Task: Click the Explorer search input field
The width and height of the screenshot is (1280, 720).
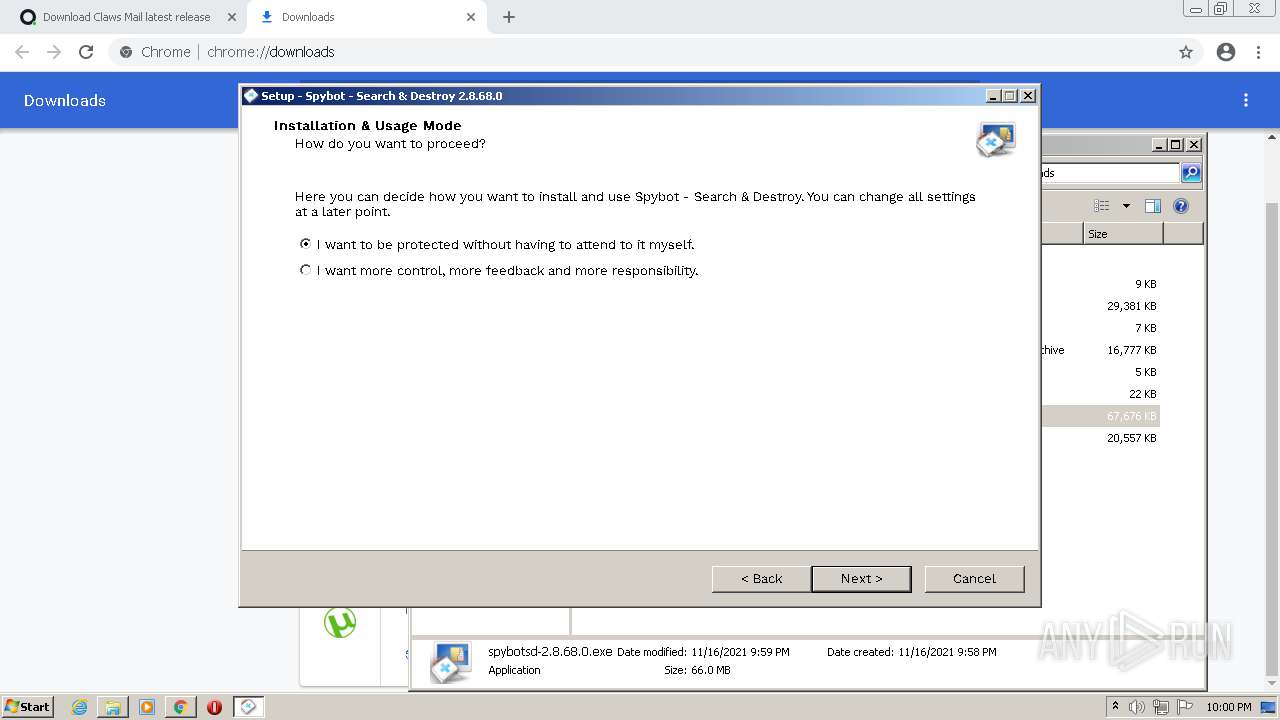Action: point(1109,173)
